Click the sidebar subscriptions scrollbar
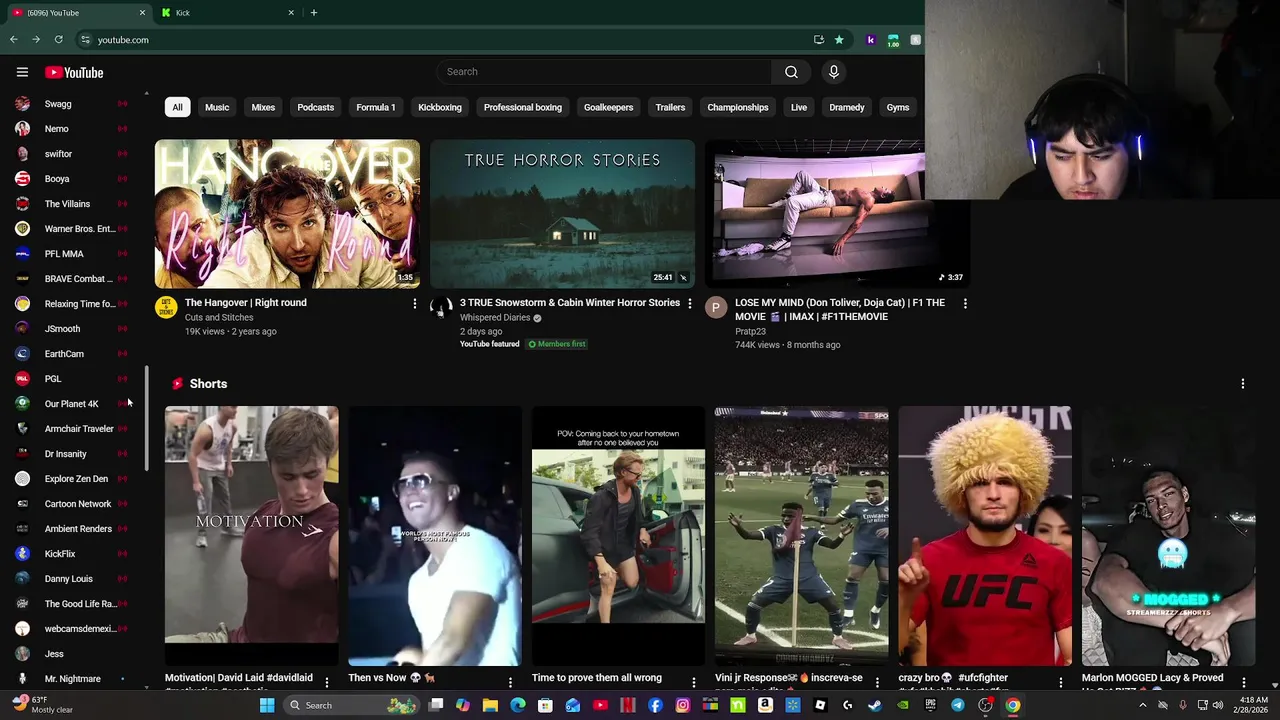The height and width of the screenshot is (720, 1280). [x=147, y=420]
